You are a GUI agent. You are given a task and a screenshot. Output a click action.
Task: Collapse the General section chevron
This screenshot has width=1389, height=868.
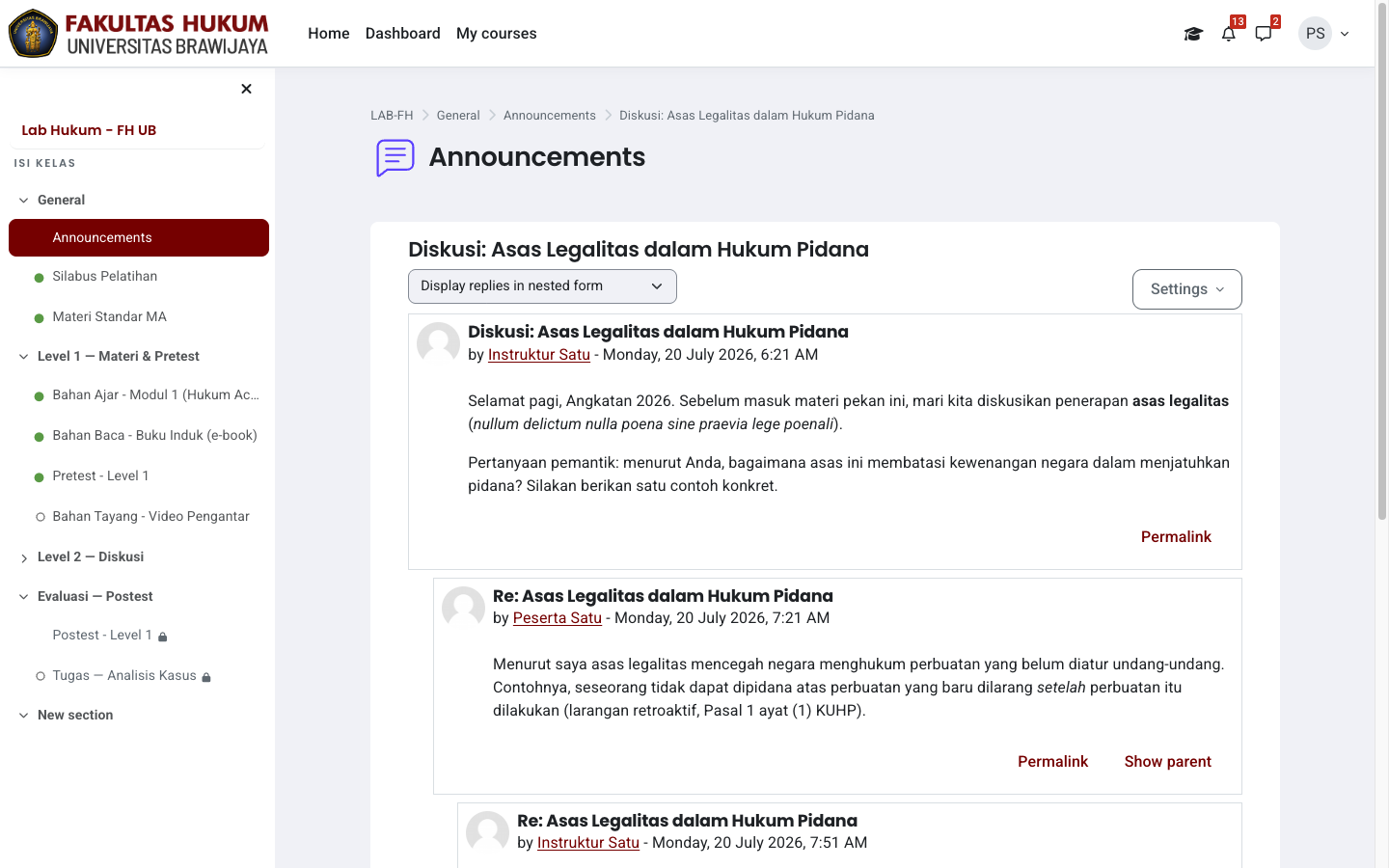pyautogui.click(x=24, y=201)
